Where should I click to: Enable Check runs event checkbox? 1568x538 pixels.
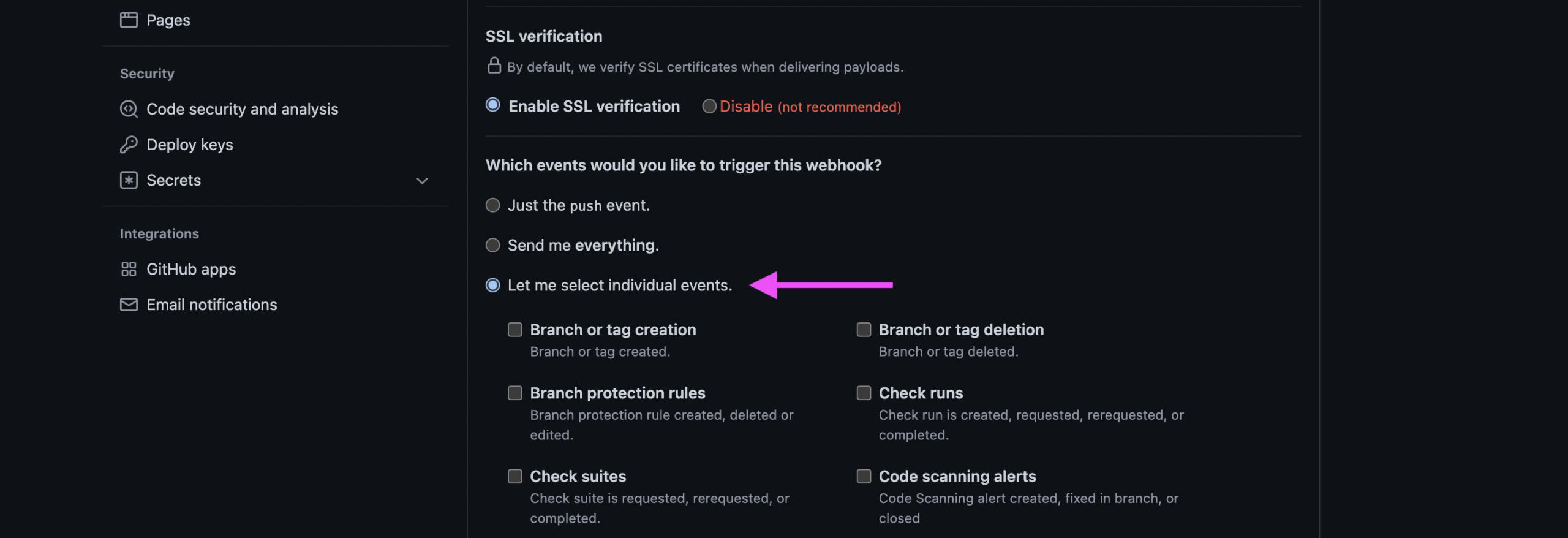click(x=864, y=393)
